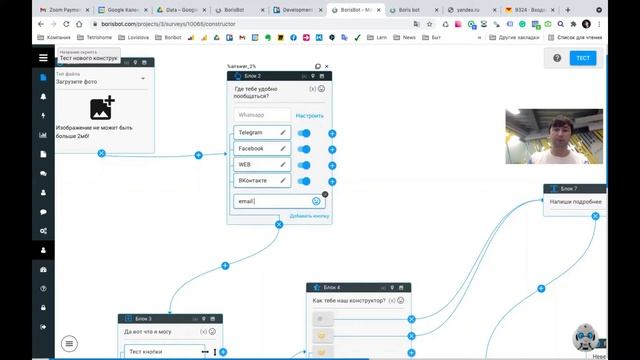This screenshot has height=360, width=640.
Task: Open the gears settings icon in sidebar
Action: pyautogui.click(x=43, y=231)
